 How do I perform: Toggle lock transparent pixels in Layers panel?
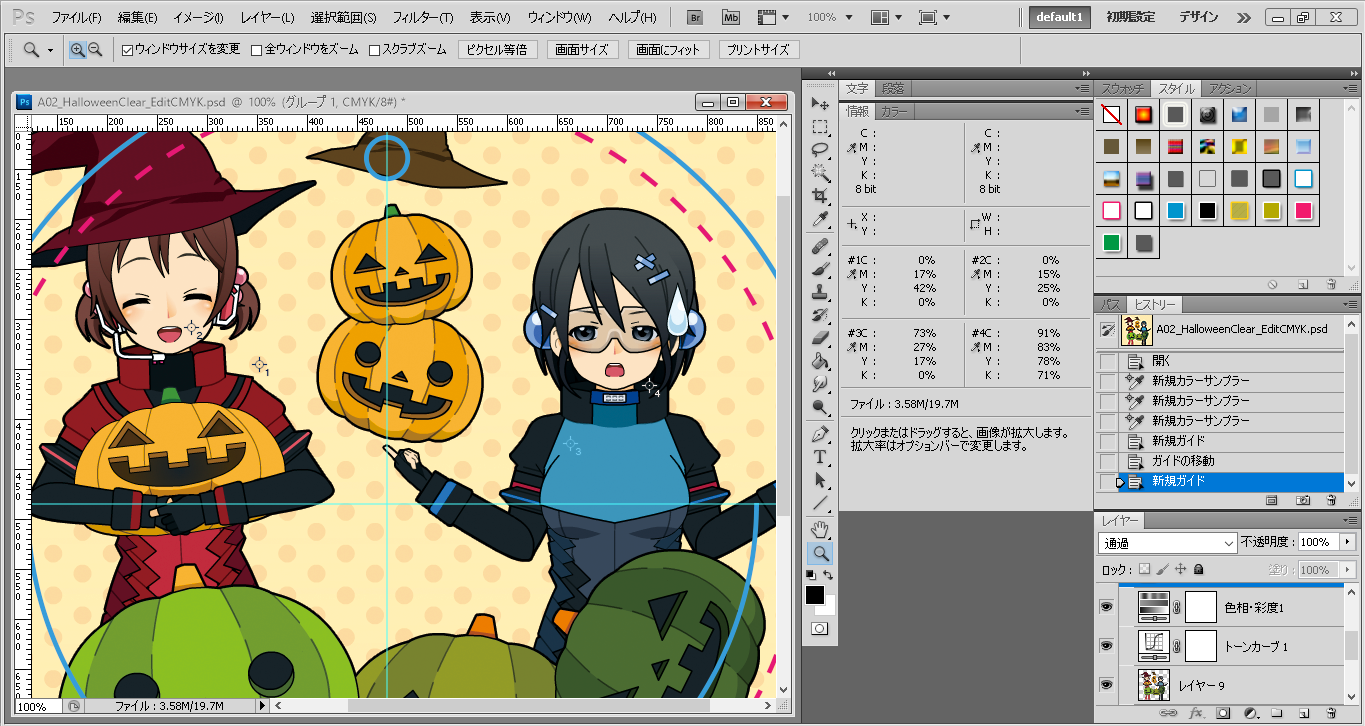point(1145,569)
